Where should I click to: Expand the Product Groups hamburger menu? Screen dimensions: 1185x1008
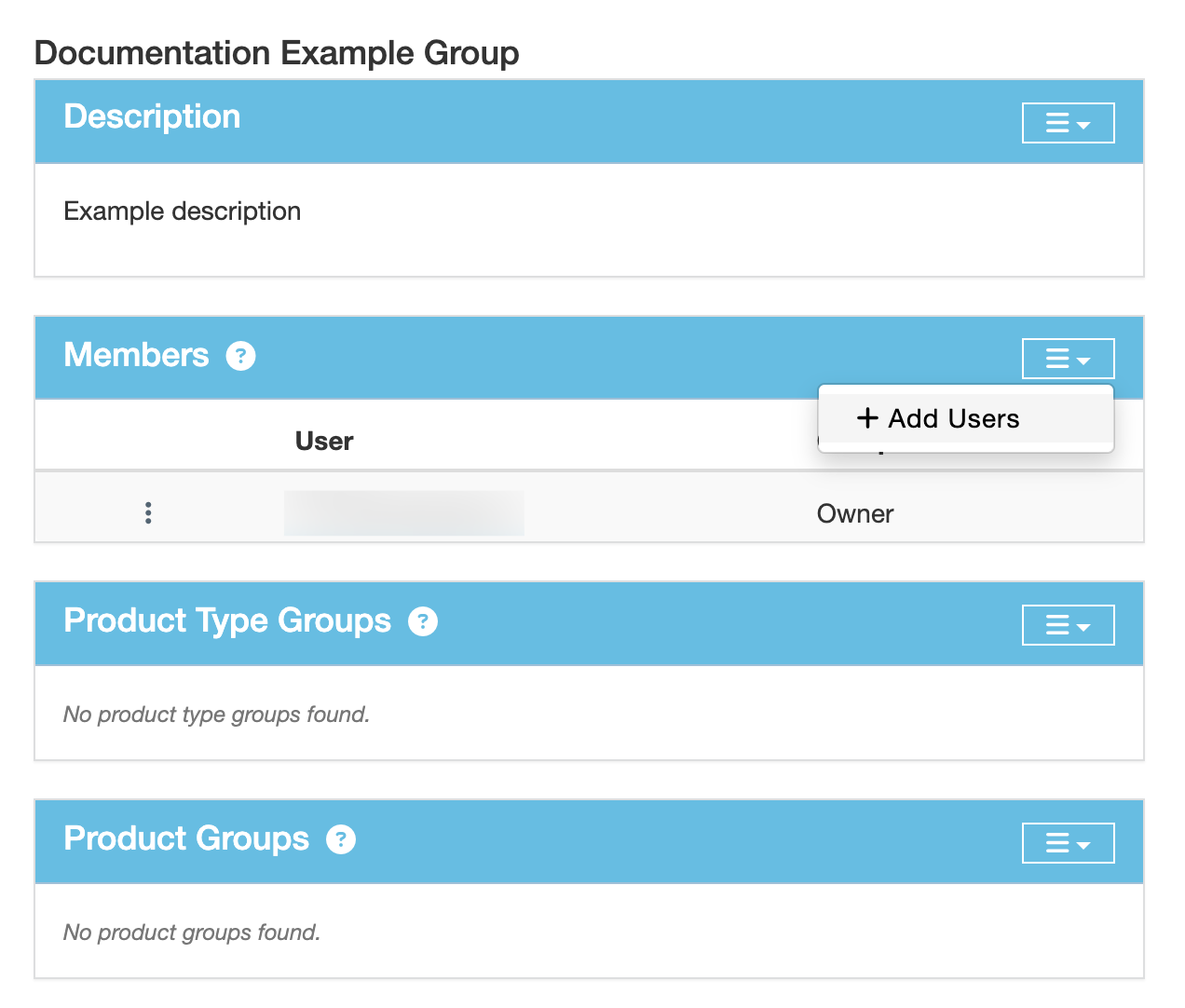coord(1068,843)
